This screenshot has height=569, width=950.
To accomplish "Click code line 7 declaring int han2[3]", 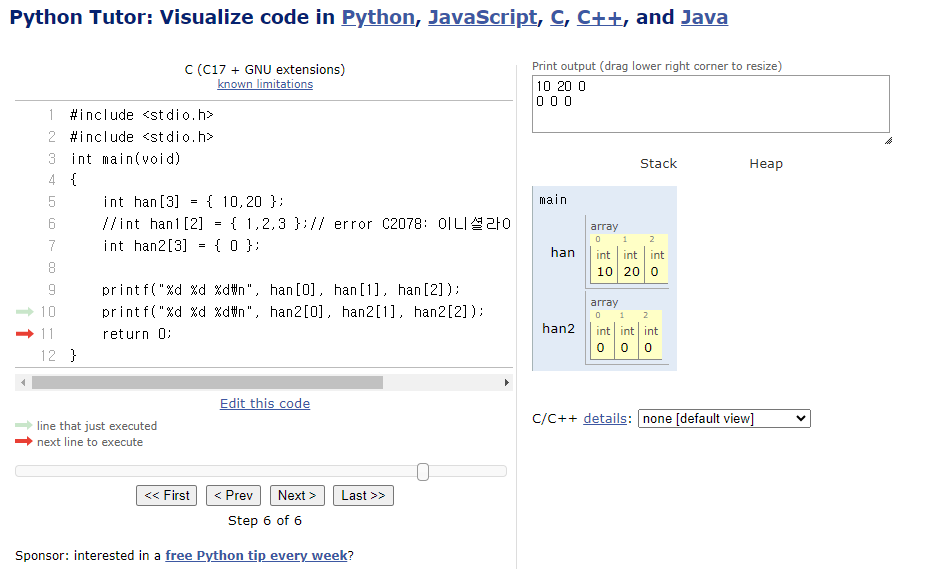I will [x=181, y=246].
